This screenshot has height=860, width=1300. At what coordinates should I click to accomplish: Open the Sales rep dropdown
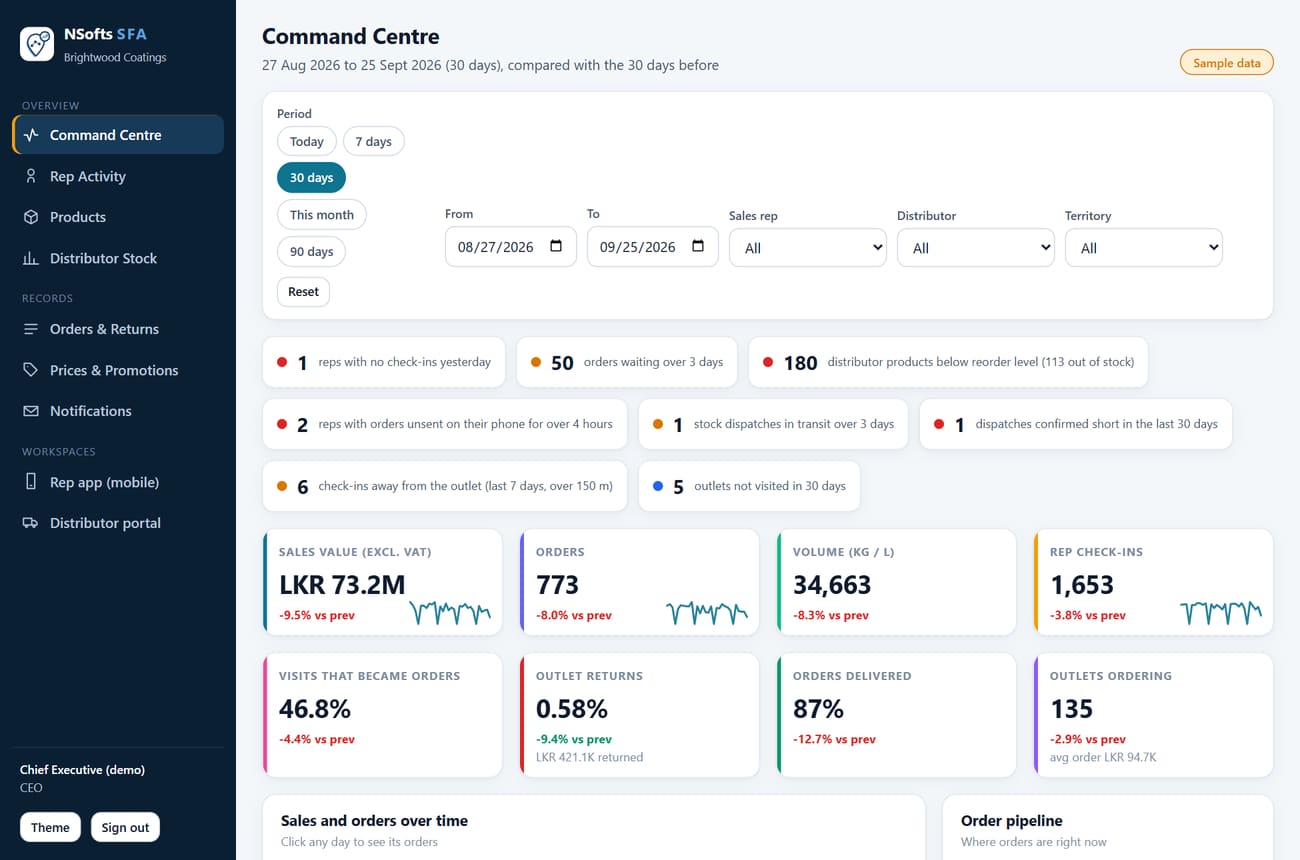tap(808, 248)
